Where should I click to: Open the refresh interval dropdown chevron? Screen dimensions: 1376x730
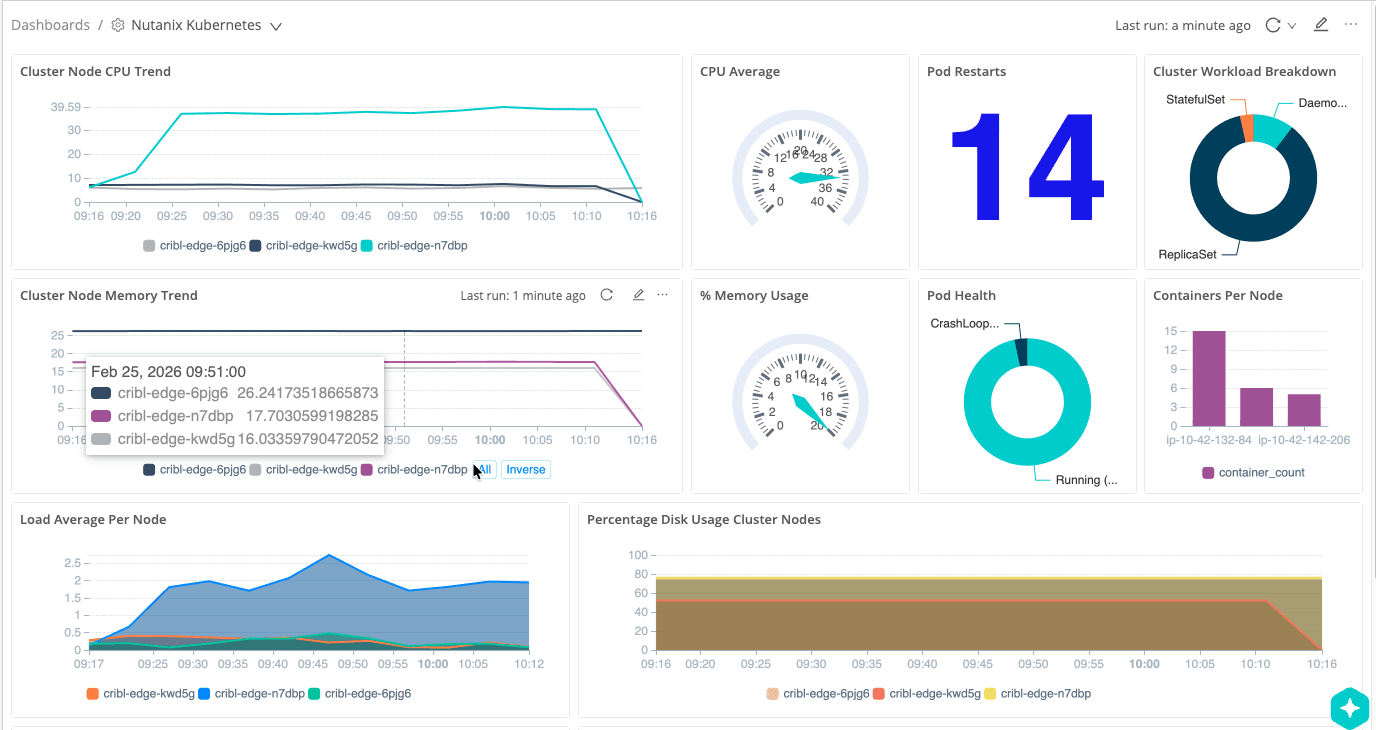point(1292,25)
